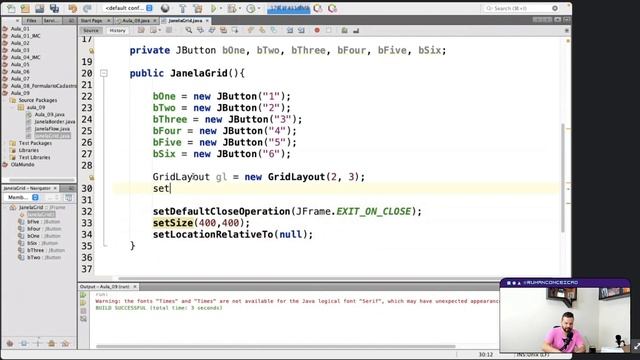Toggle the first Navigator filter at bottom left
This screenshot has width=640, height=360.
(10, 344)
